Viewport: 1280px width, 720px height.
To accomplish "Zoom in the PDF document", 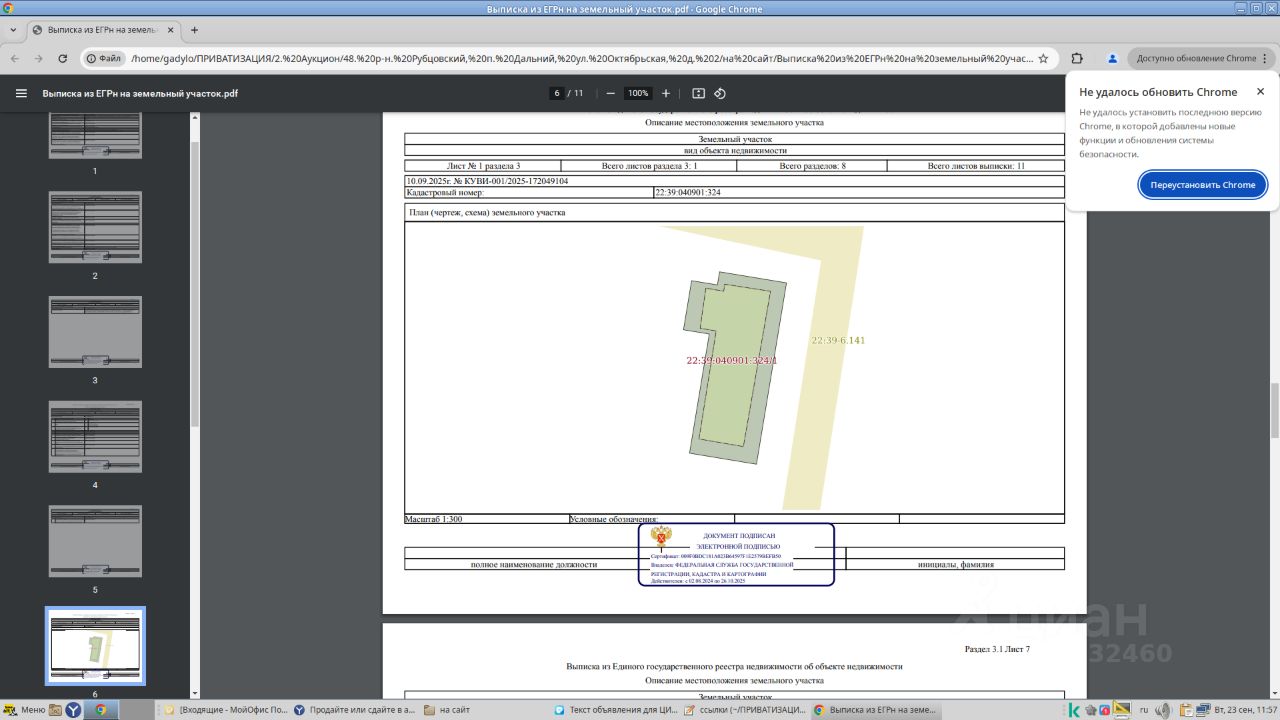I will point(666,93).
